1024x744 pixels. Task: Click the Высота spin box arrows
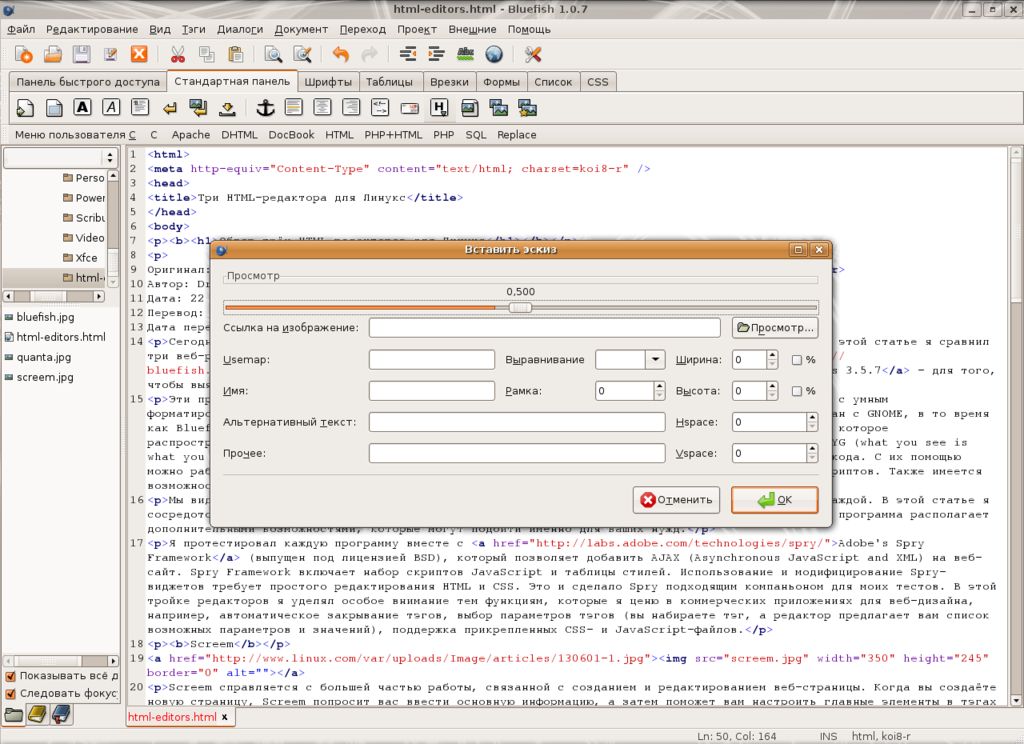pyautogui.click(x=773, y=391)
